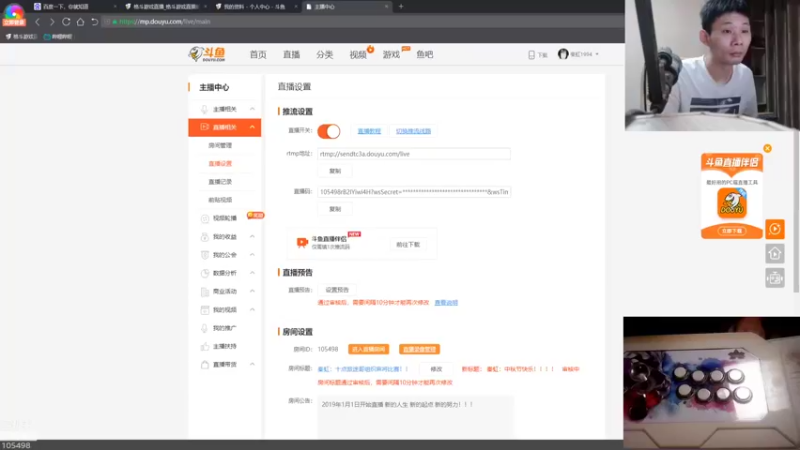The height and width of the screenshot is (450, 800).
Task: Switch to the 我的资料 个人中心 browser tab
Action: (x=254, y=7)
